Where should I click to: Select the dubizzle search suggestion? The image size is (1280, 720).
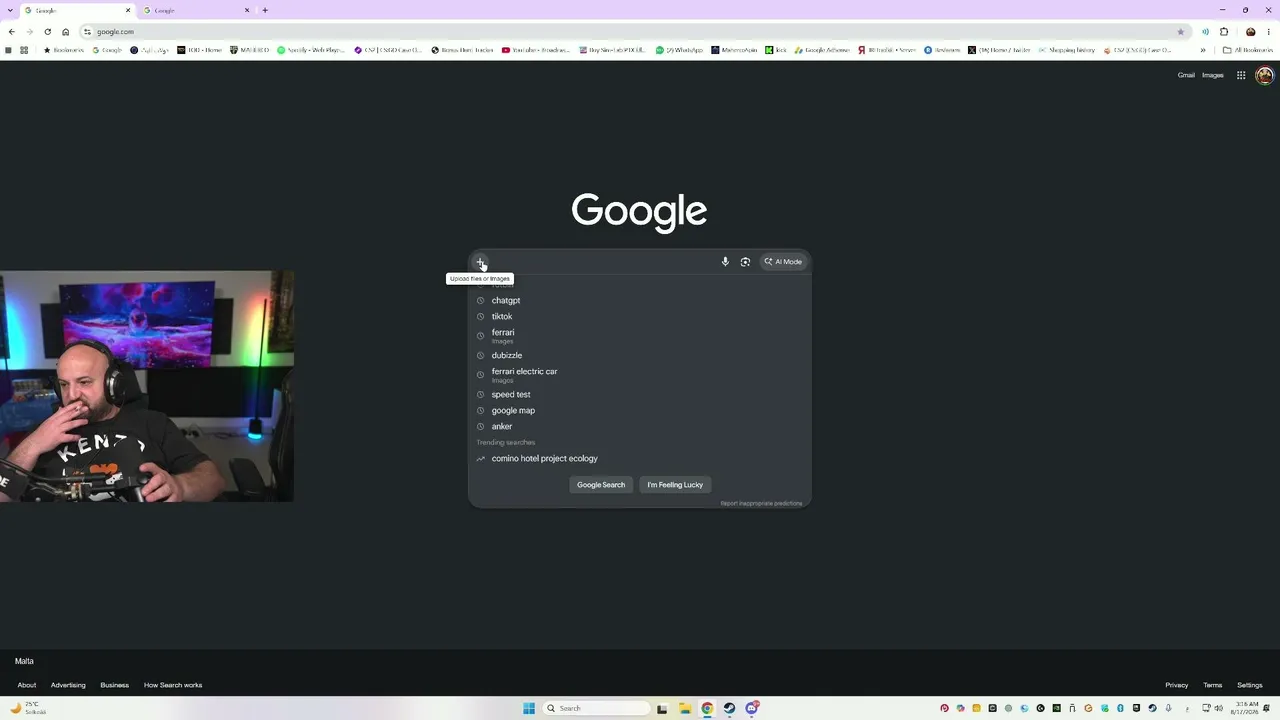640,355
